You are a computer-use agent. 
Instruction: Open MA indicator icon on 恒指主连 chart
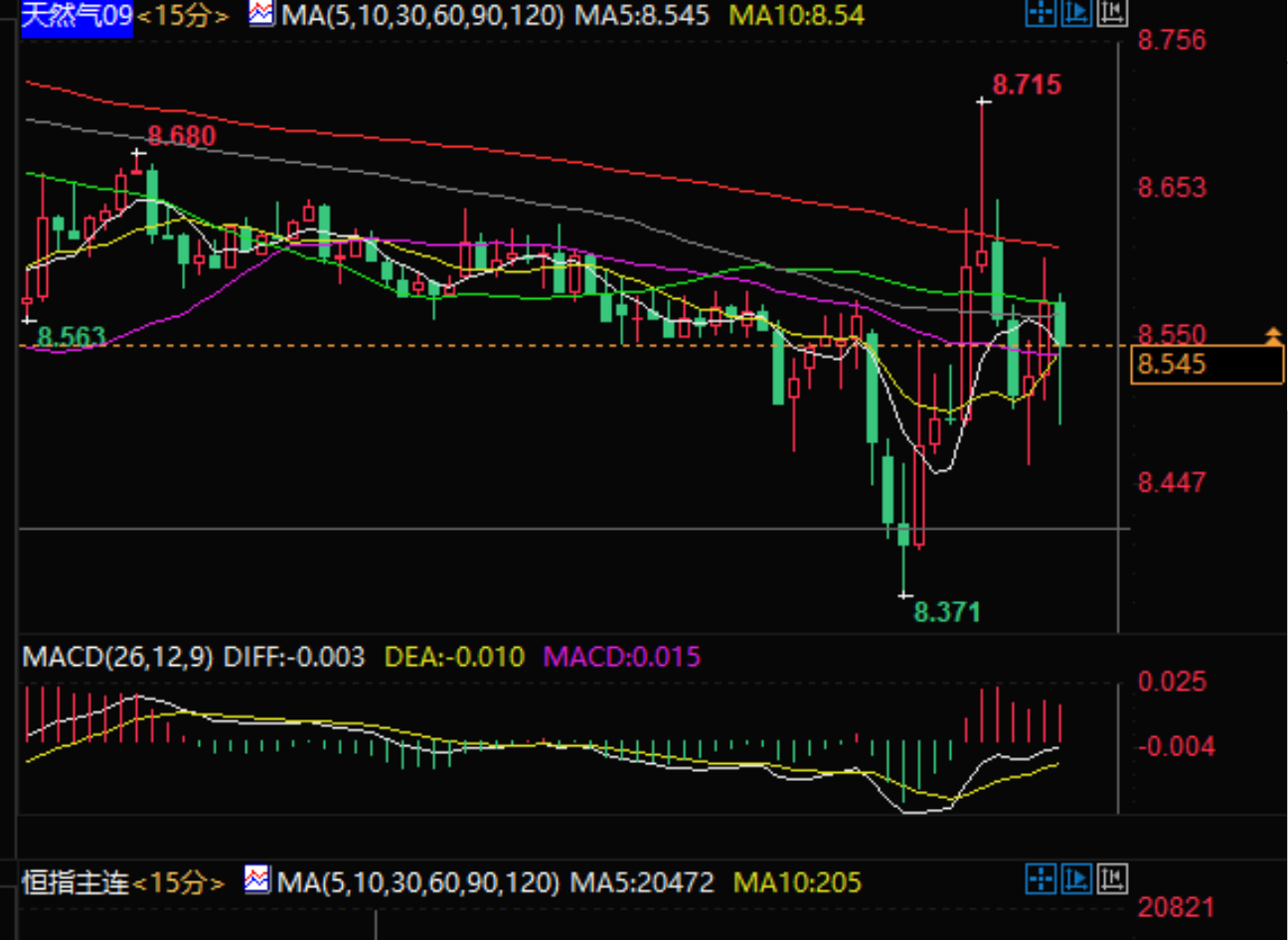coord(256,879)
